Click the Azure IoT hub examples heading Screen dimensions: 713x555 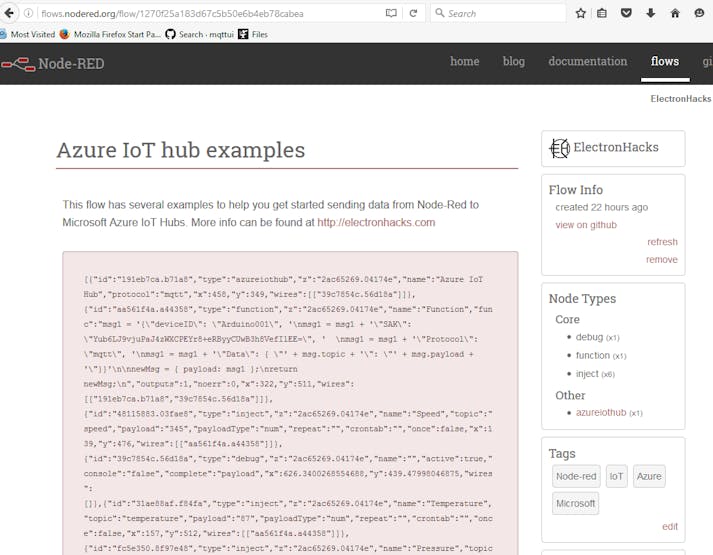tap(181, 150)
